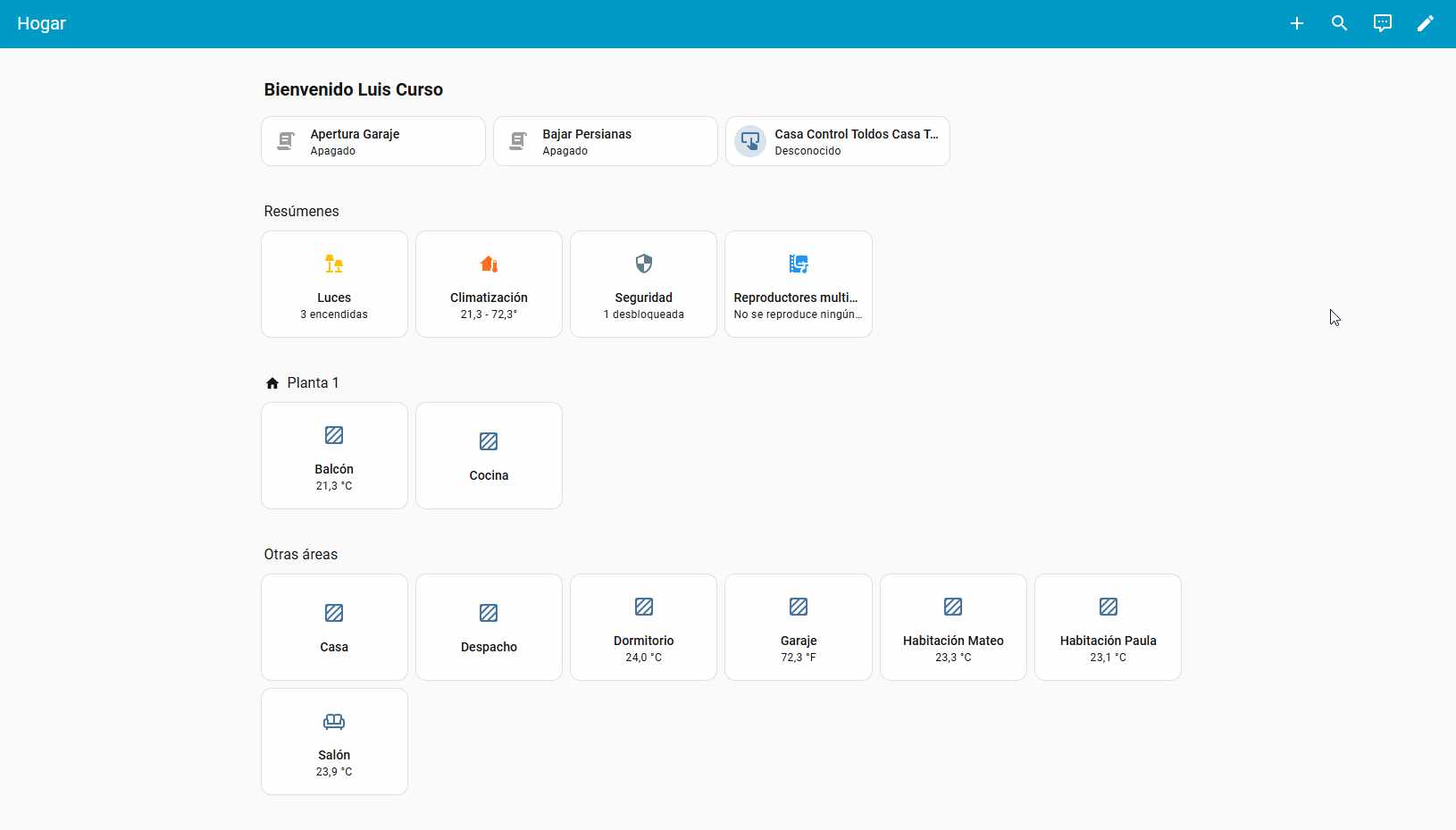Open the Dormitorio area card
Image resolution: width=1456 pixels, height=830 pixels.
coord(643,627)
